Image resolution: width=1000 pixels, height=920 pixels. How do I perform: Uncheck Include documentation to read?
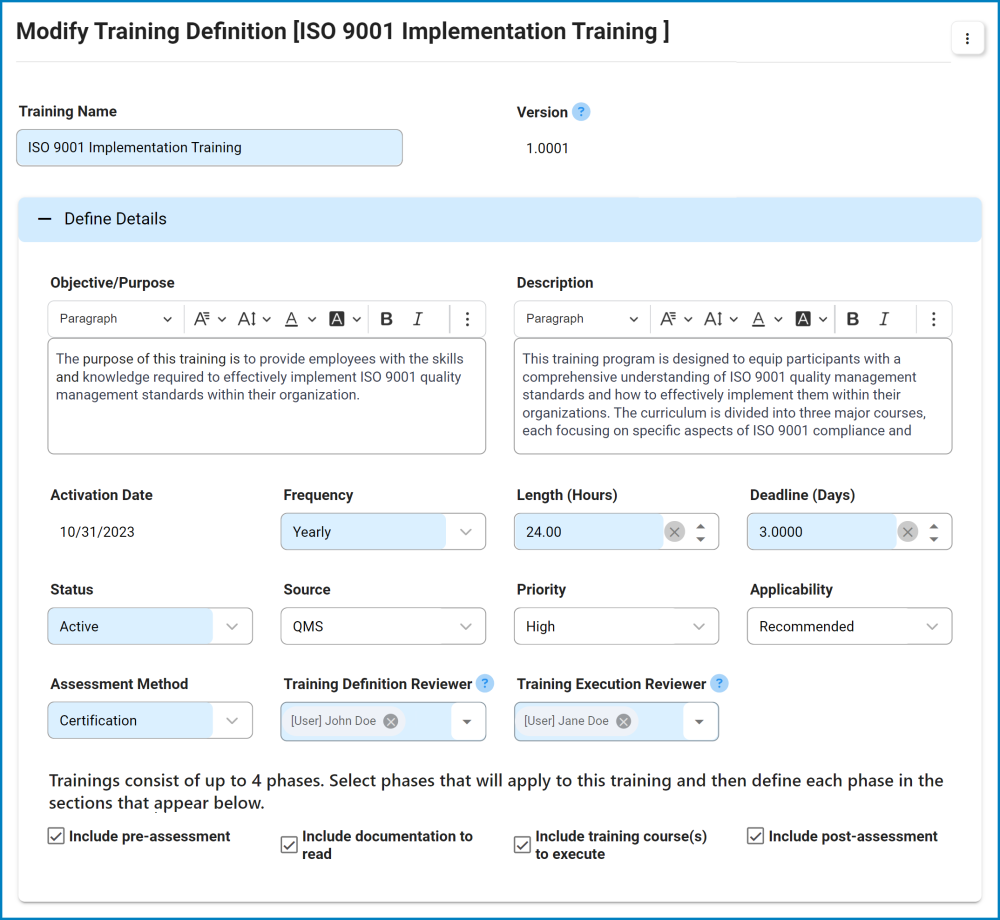[x=289, y=844]
